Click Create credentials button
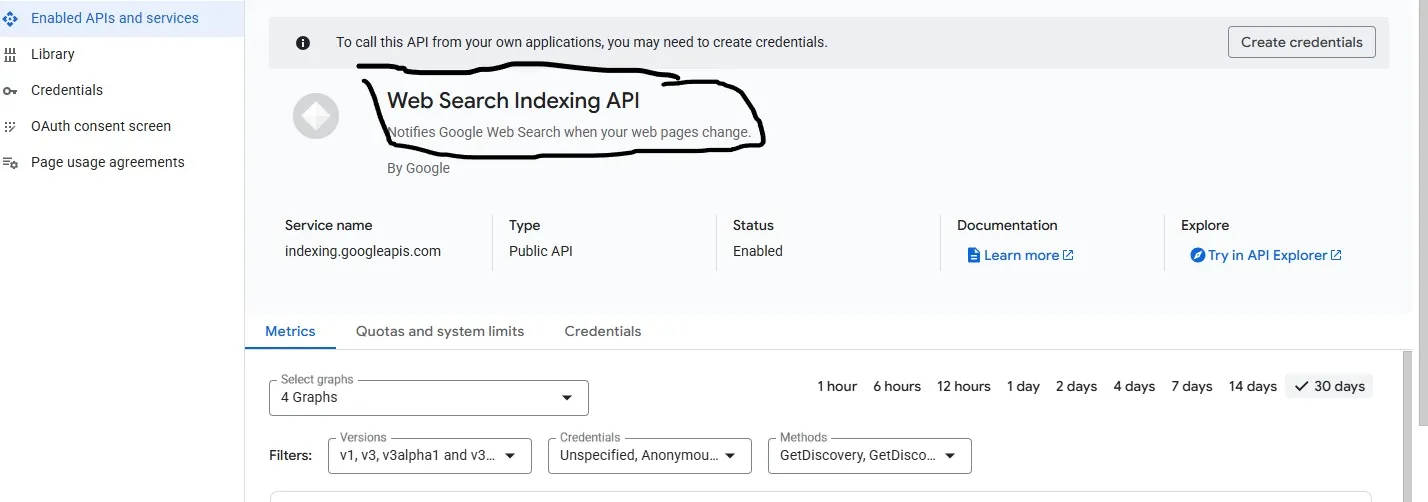1428x502 pixels. point(1302,42)
